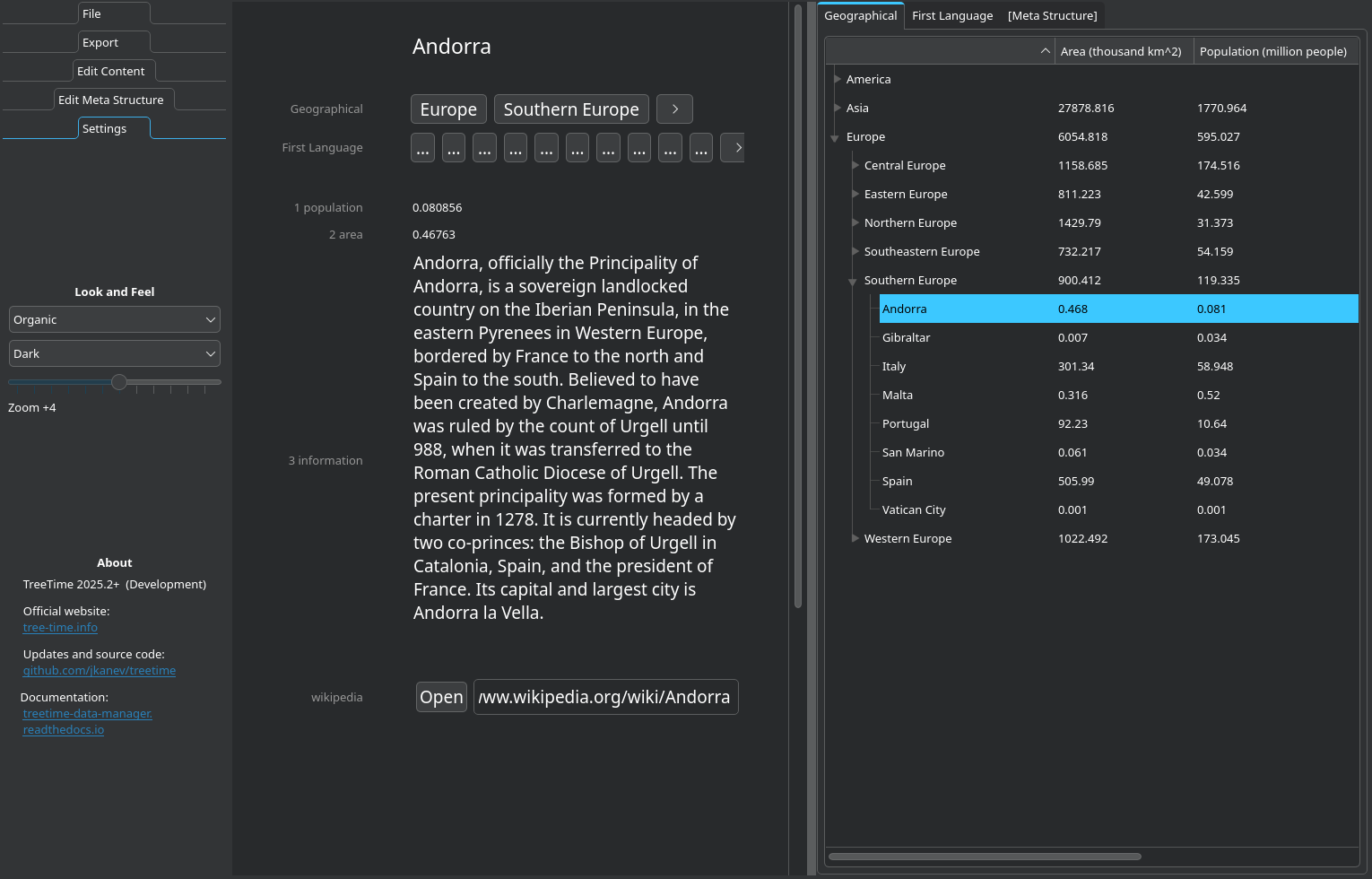This screenshot has height=879, width=1372.
Task: Click the Open button for Wikipedia link
Action: point(441,697)
